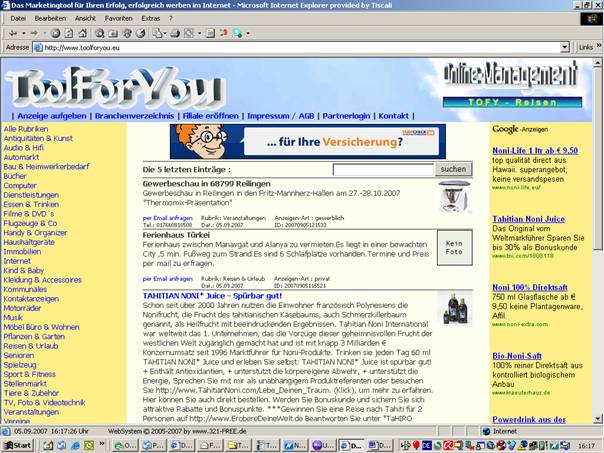This screenshot has height=453, width=604.
Task: Click the Back arrow in browser toolbar
Action: [x=11, y=32]
